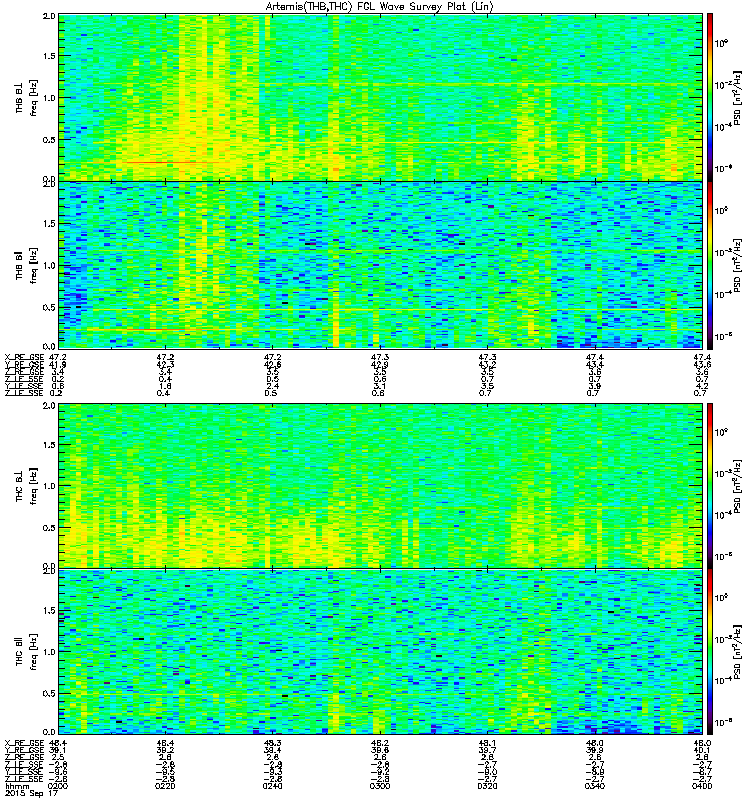Image resolution: width=750 pixels, height=800 pixels.
Task: Click the '1.0' frequency tick of the THC B⊥ panel
Action: click(49, 486)
